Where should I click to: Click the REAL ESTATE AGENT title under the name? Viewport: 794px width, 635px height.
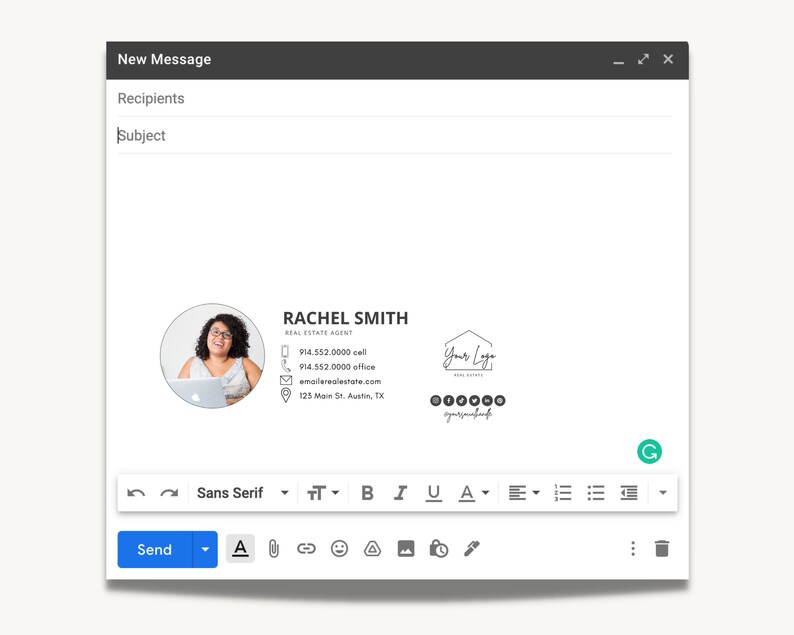tap(319, 333)
